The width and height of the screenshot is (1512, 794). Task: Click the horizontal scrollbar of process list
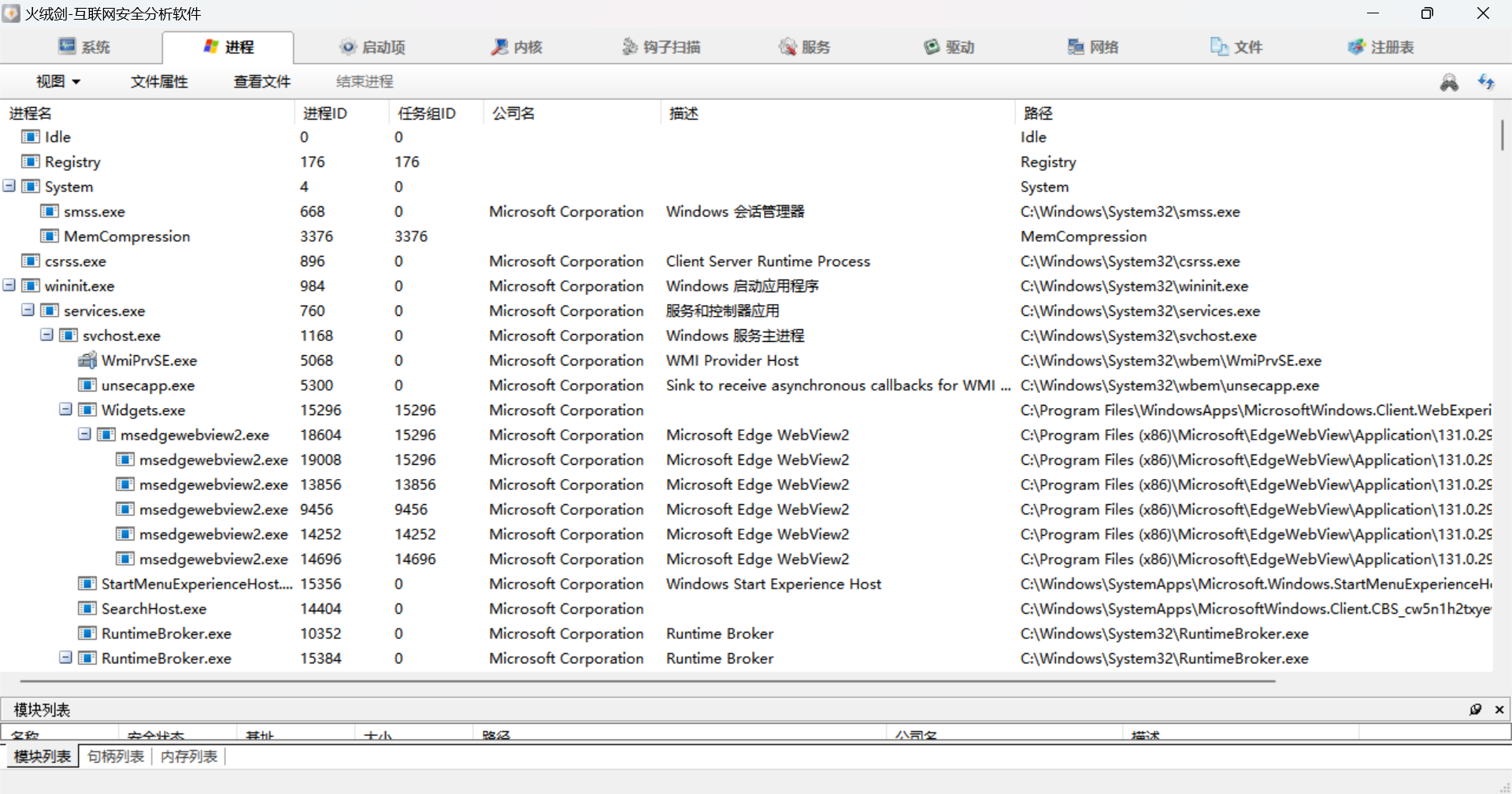point(647,681)
